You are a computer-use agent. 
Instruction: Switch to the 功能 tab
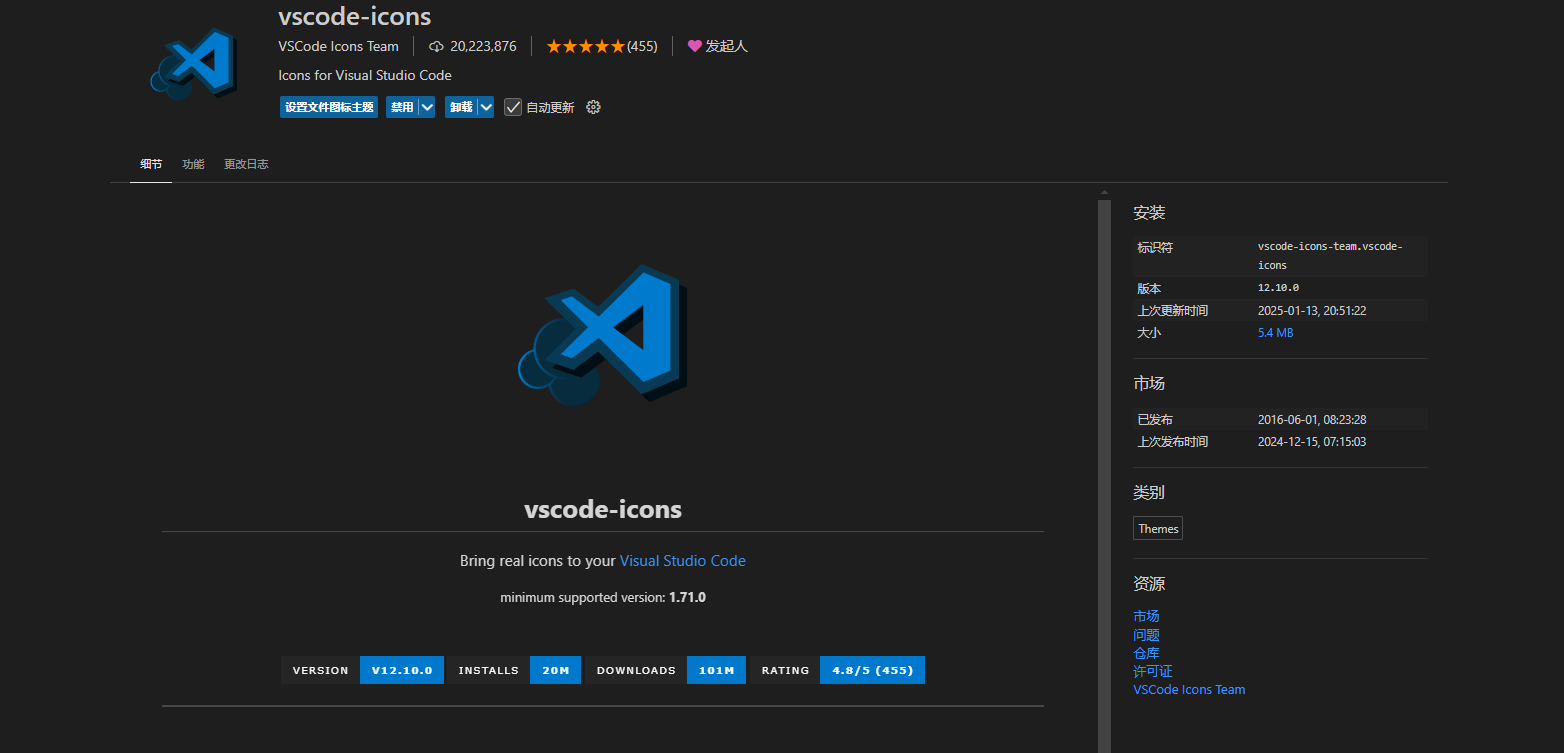193,164
